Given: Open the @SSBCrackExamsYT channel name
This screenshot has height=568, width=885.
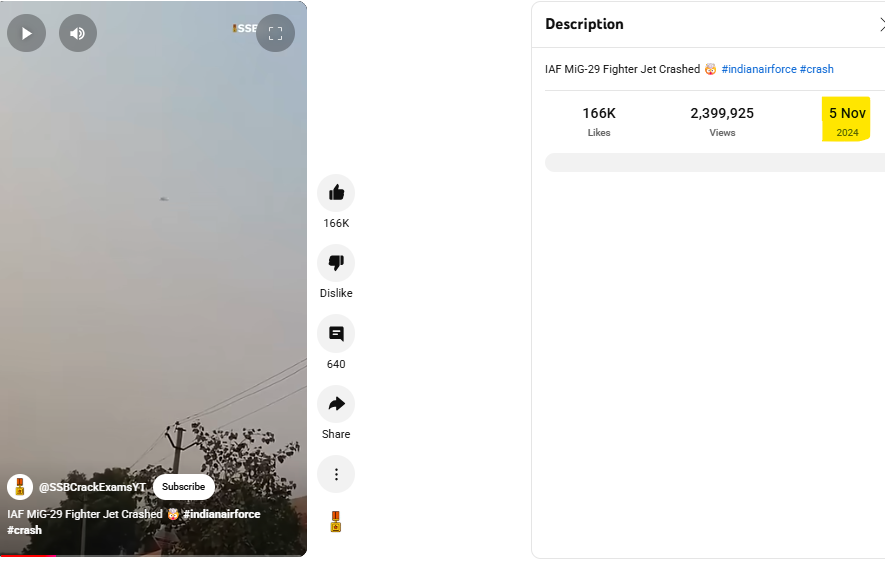Looking at the screenshot, I should 92,487.
